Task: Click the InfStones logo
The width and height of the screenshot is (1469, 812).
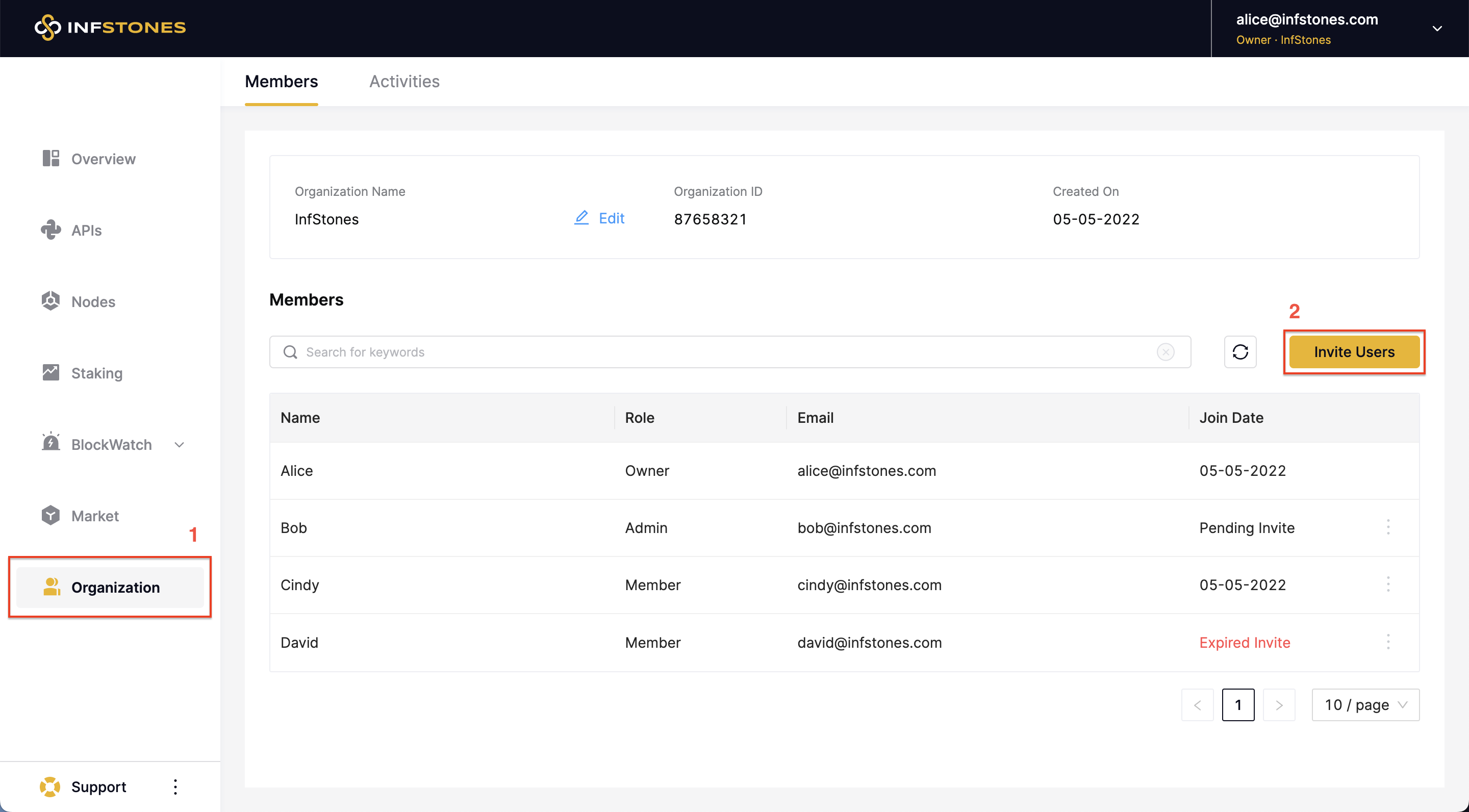Action: pyautogui.click(x=110, y=28)
